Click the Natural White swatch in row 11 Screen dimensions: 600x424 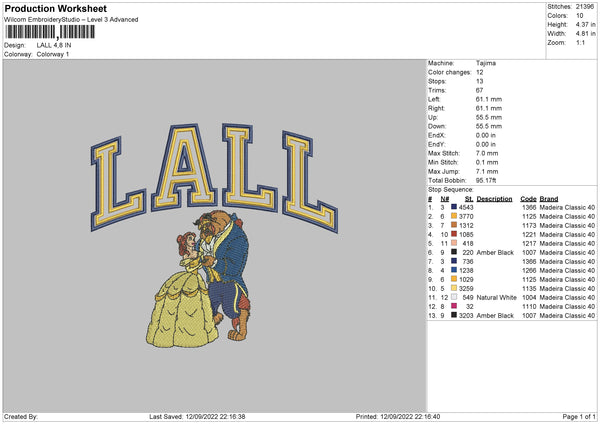(454, 297)
